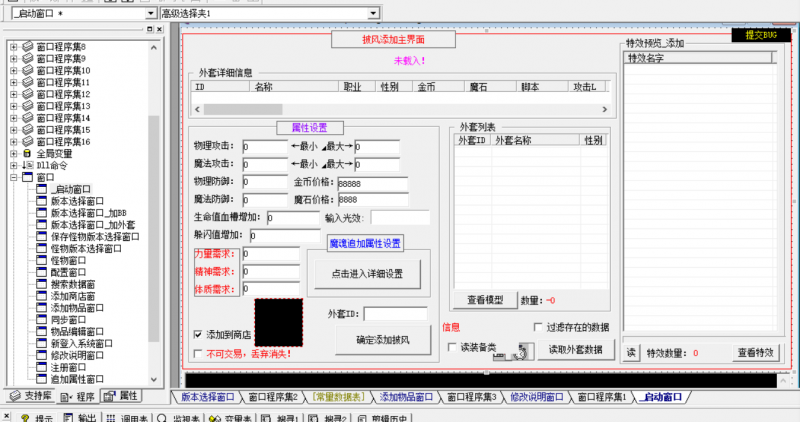Toggle the 添加到商店 checkbox
800x422 pixels.
coord(198,335)
